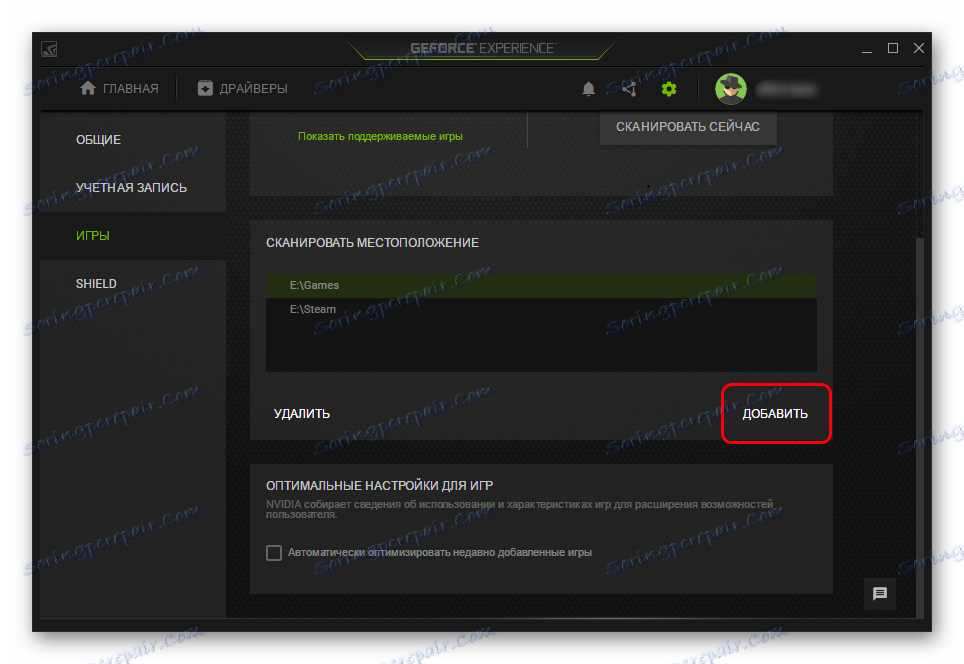Click the share icon in header
The height and width of the screenshot is (664, 964).
629,89
